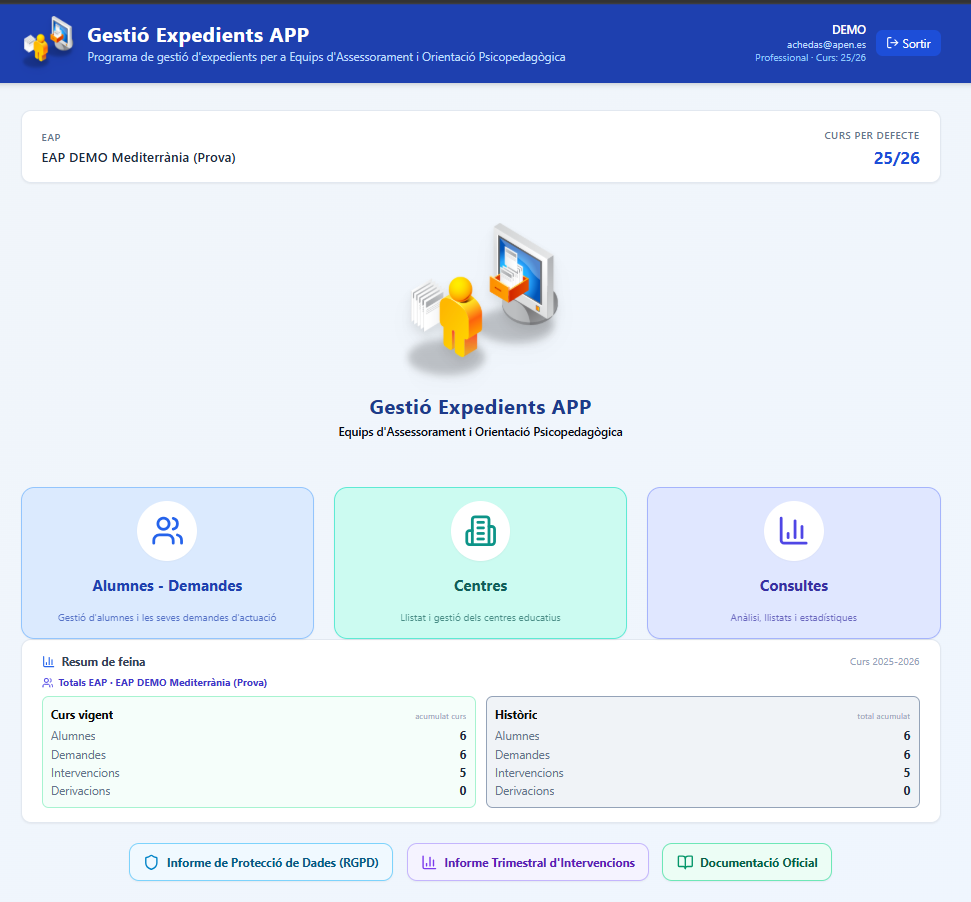This screenshot has height=902, width=971.
Task: Click 'Anàlisi, llistats i estadístiques' description
Action: click(x=794, y=617)
